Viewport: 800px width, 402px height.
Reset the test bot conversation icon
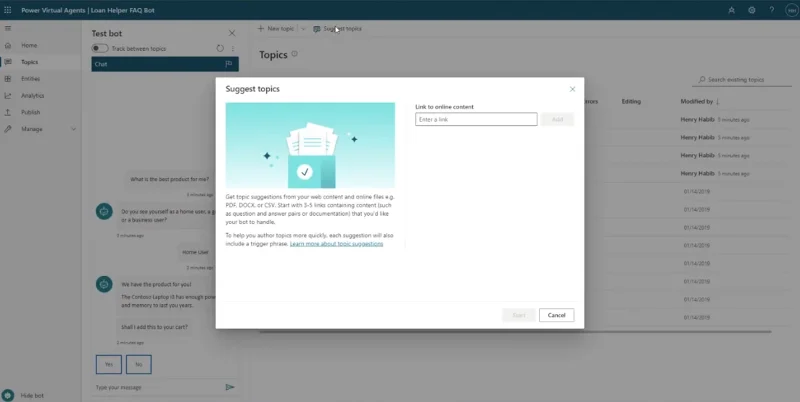(x=220, y=48)
